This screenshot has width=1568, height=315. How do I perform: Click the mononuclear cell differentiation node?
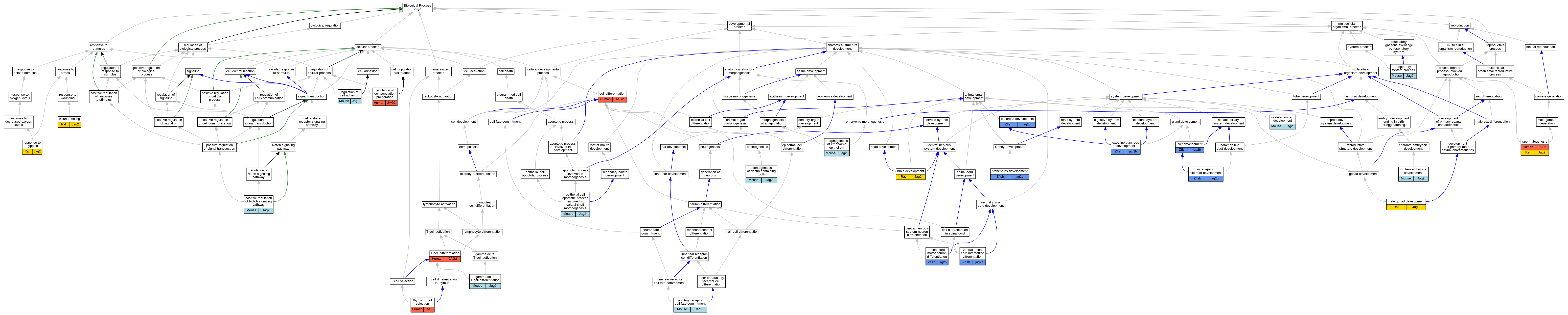pos(482,204)
